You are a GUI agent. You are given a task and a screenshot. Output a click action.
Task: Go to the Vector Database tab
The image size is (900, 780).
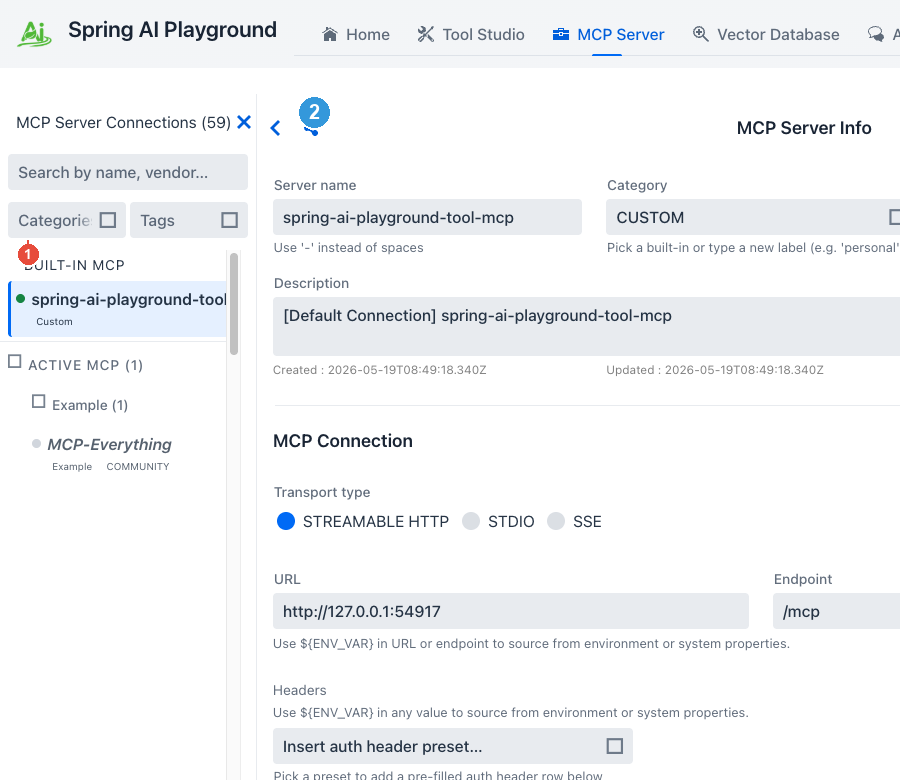click(766, 34)
